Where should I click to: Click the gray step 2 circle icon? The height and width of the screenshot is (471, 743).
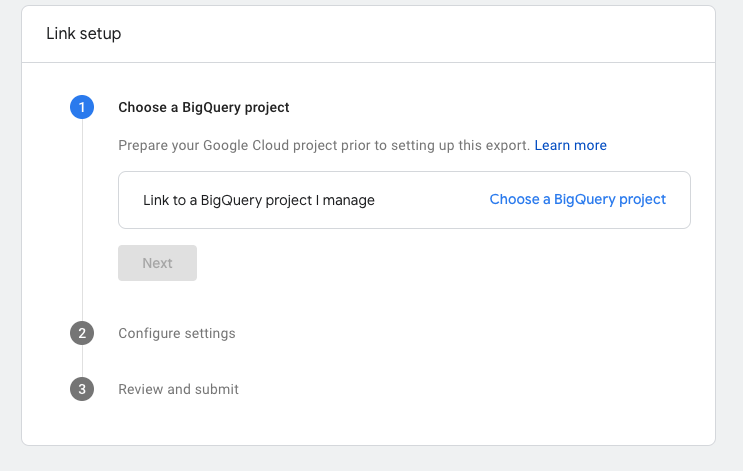click(82, 333)
